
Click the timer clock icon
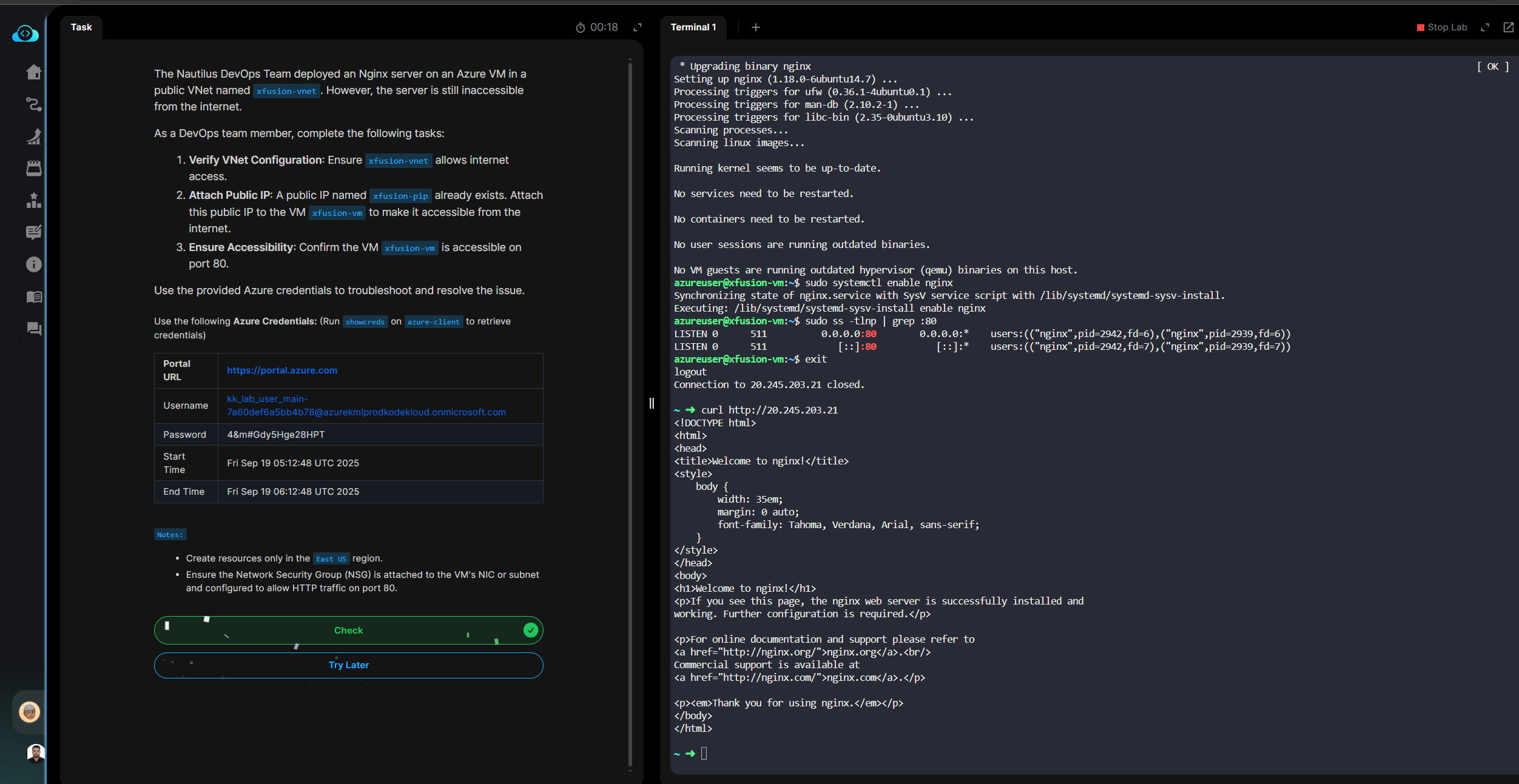click(581, 28)
